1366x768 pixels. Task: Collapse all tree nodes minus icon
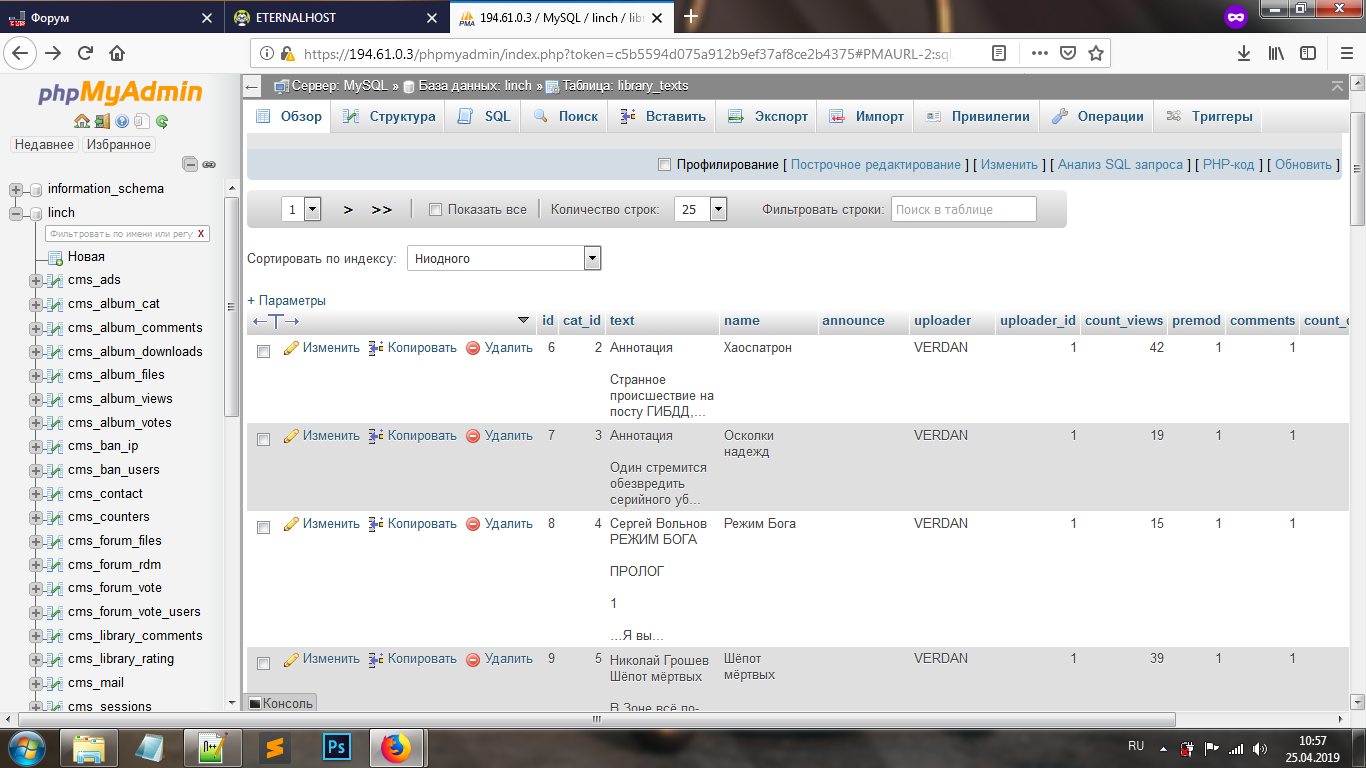point(190,164)
